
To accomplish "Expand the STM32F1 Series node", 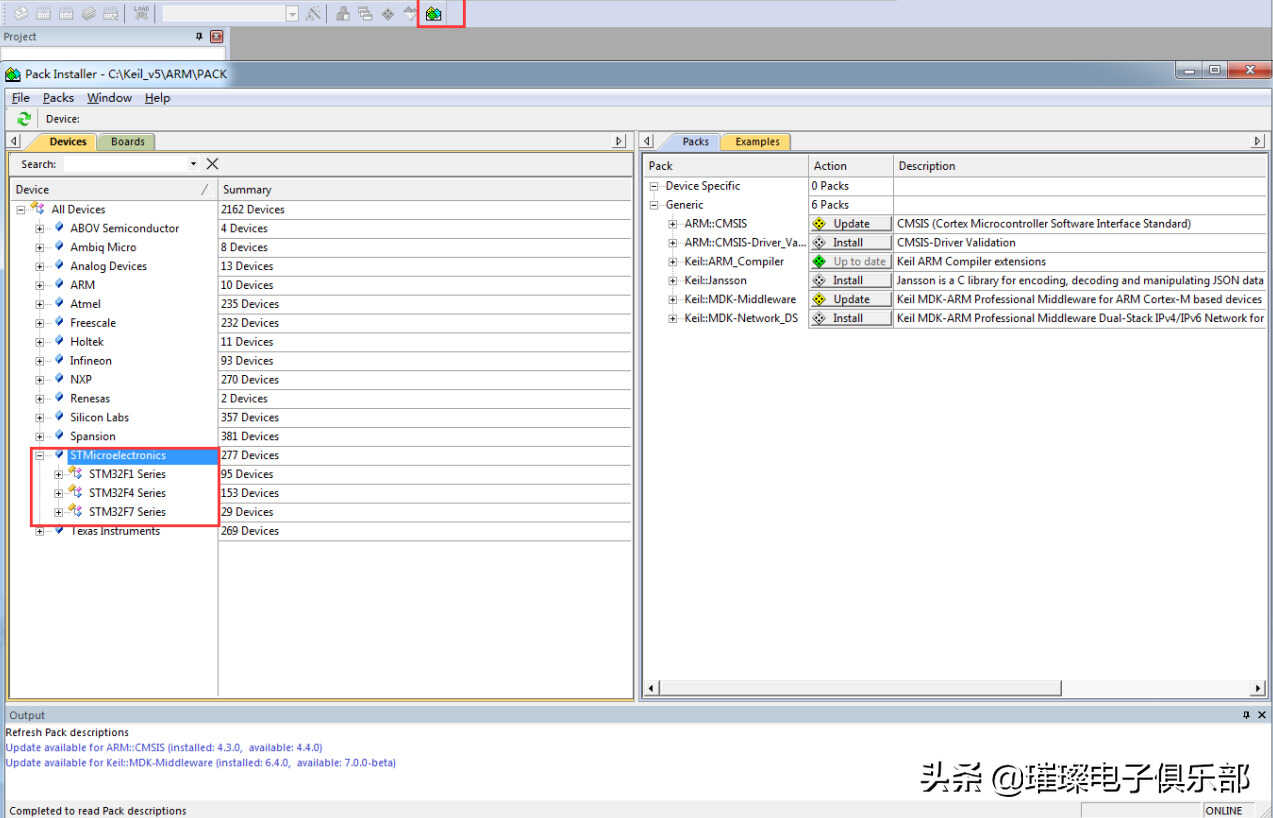I will pyautogui.click(x=59, y=474).
